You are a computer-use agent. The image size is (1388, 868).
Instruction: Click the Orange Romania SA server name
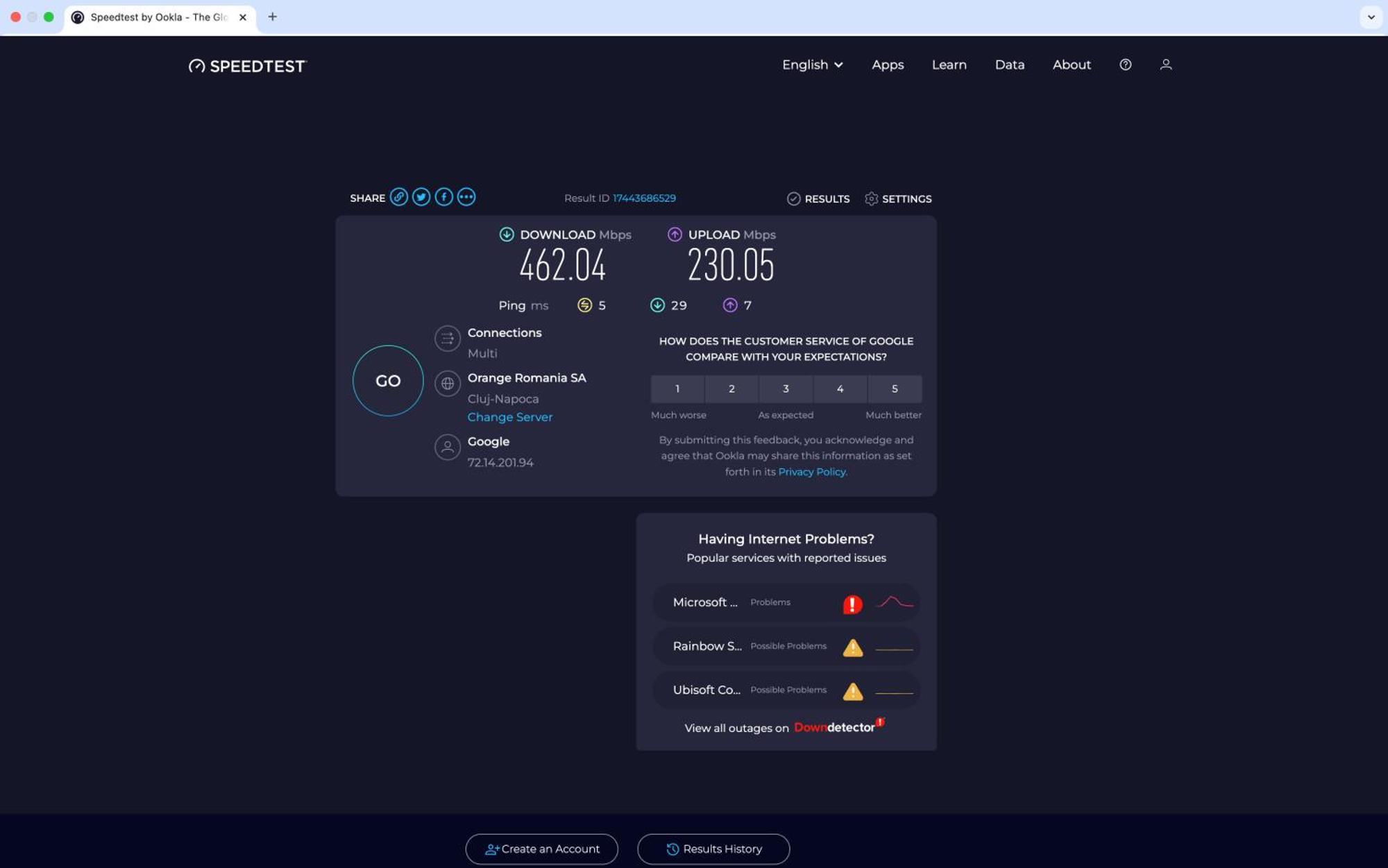pos(527,378)
